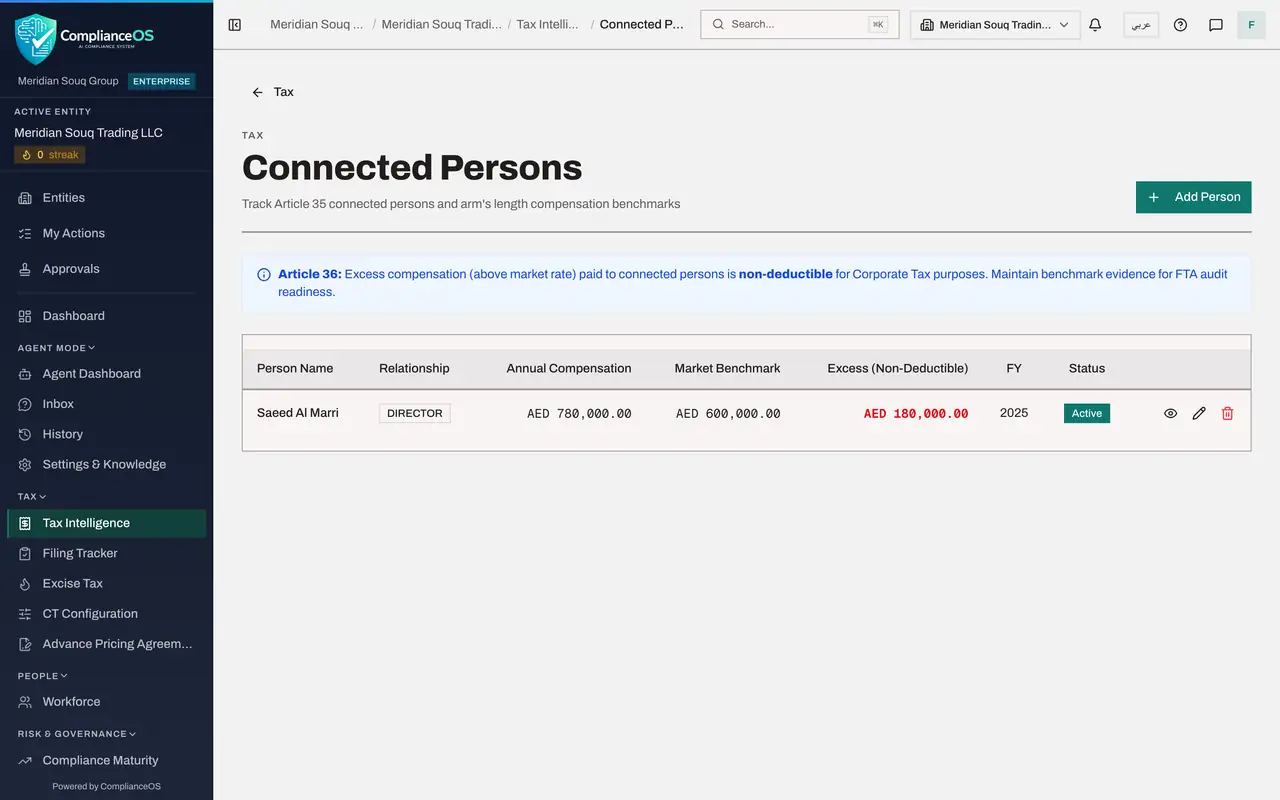Collapse the Risk & Governance section
This screenshot has height=800, width=1280.
click(77, 734)
